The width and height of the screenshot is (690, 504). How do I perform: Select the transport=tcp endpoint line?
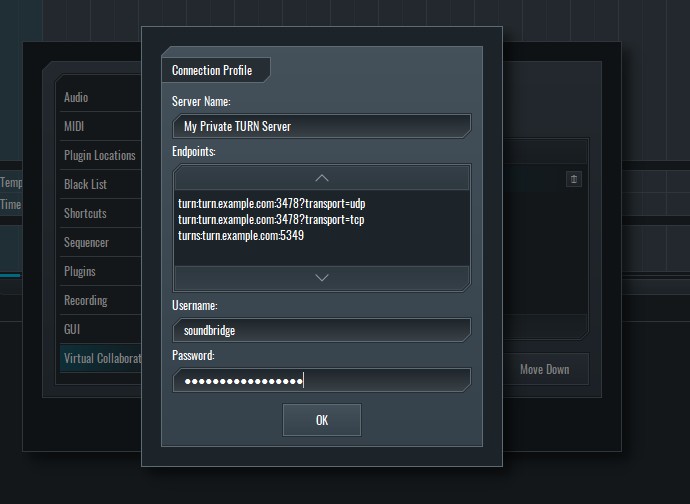pyautogui.click(x=271, y=220)
